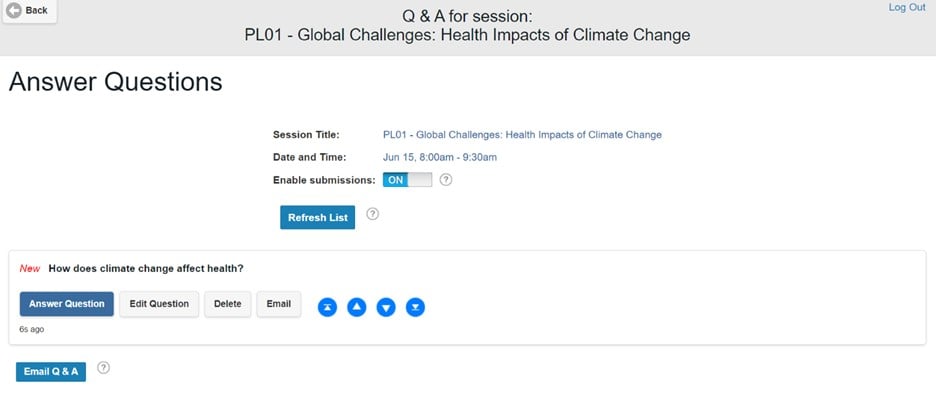Send the question to the bottom of the list
This screenshot has height=394, width=936.
click(x=415, y=307)
